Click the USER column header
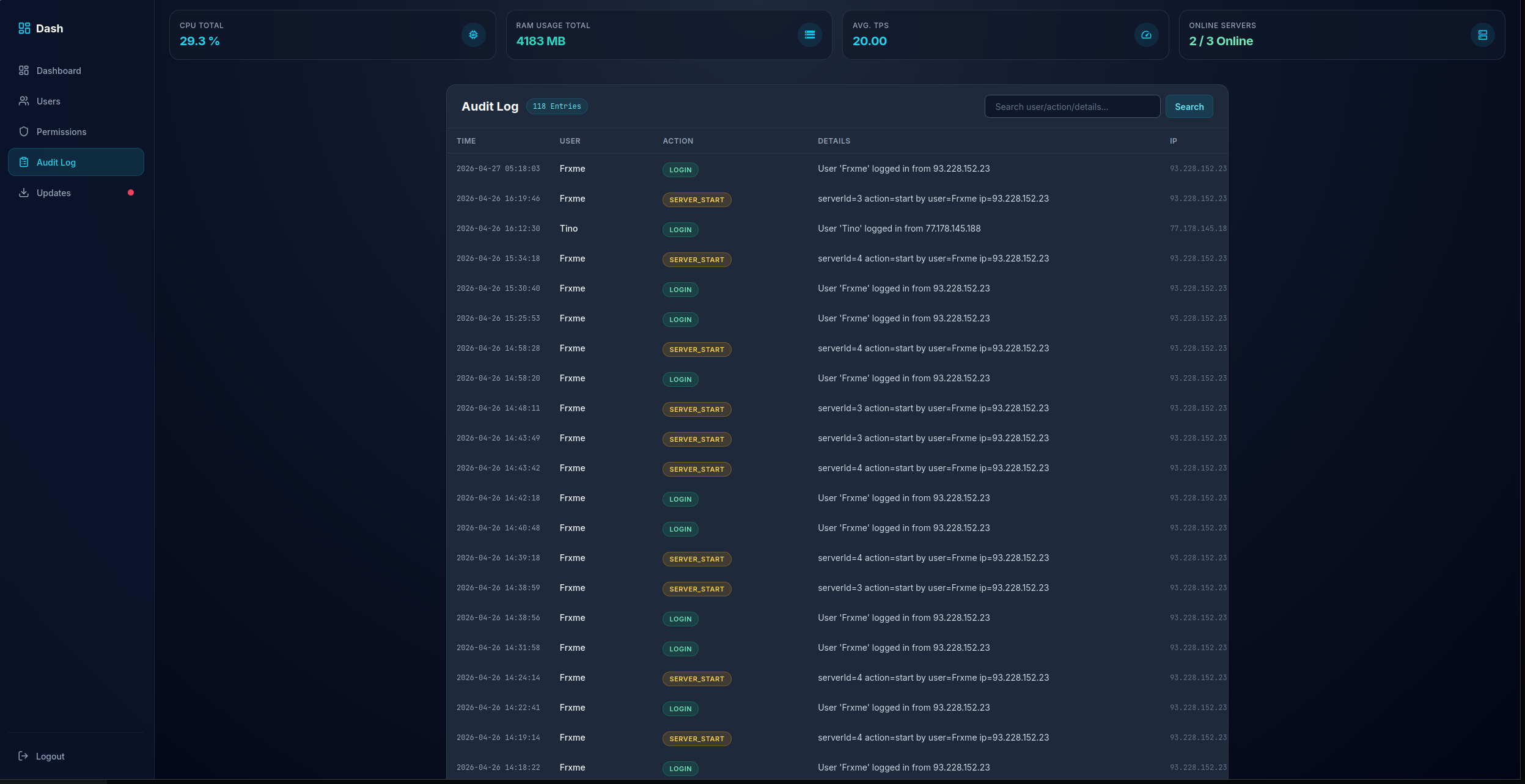This screenshot has height=784, width=1525. (x=570, y=141)
